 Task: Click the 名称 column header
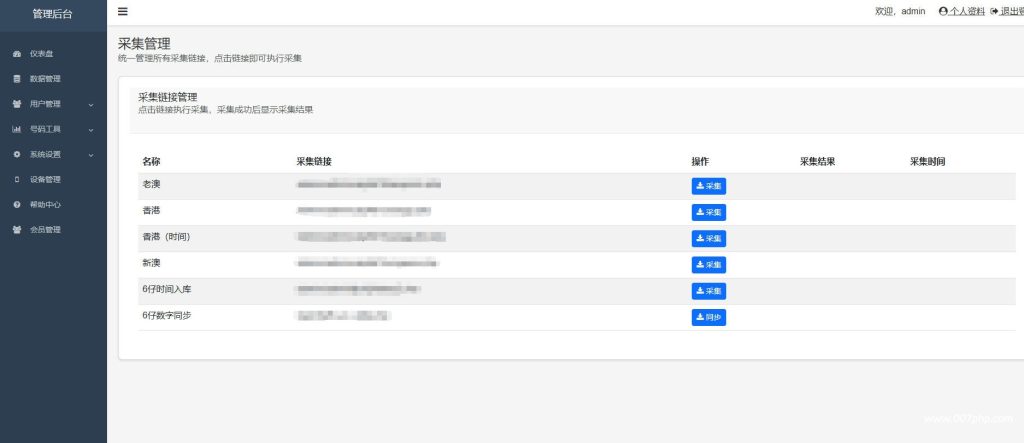point(152,161)
